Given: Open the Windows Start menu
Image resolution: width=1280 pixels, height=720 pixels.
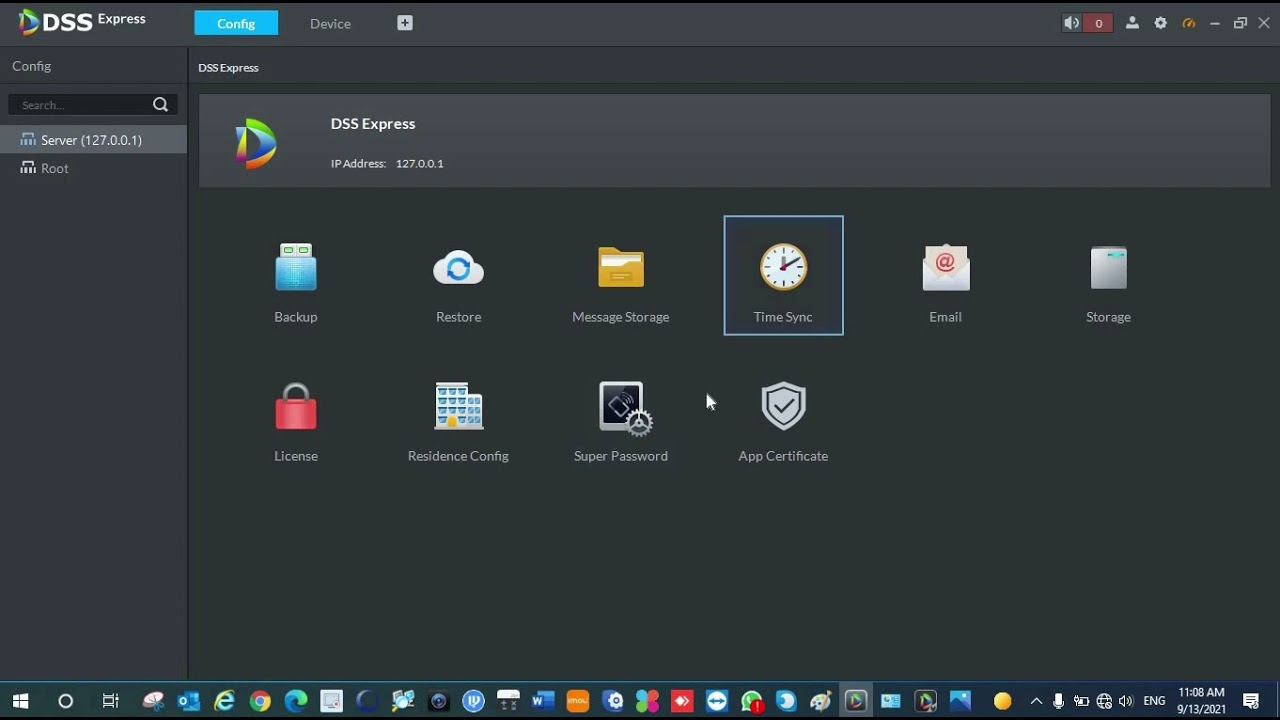Looking at the screenshot, I should (x=20, y=701).
